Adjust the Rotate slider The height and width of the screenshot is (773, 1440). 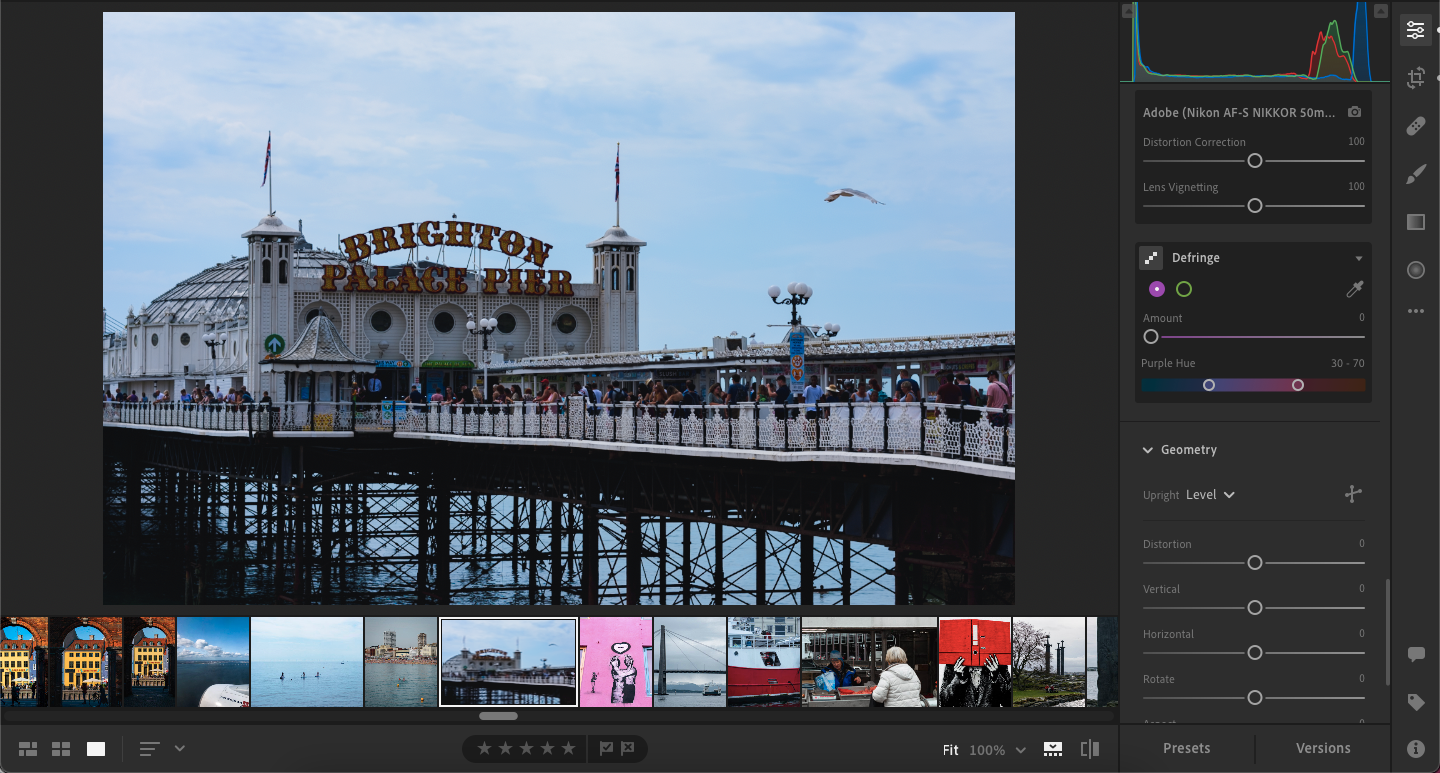[x=1255, y=698]
